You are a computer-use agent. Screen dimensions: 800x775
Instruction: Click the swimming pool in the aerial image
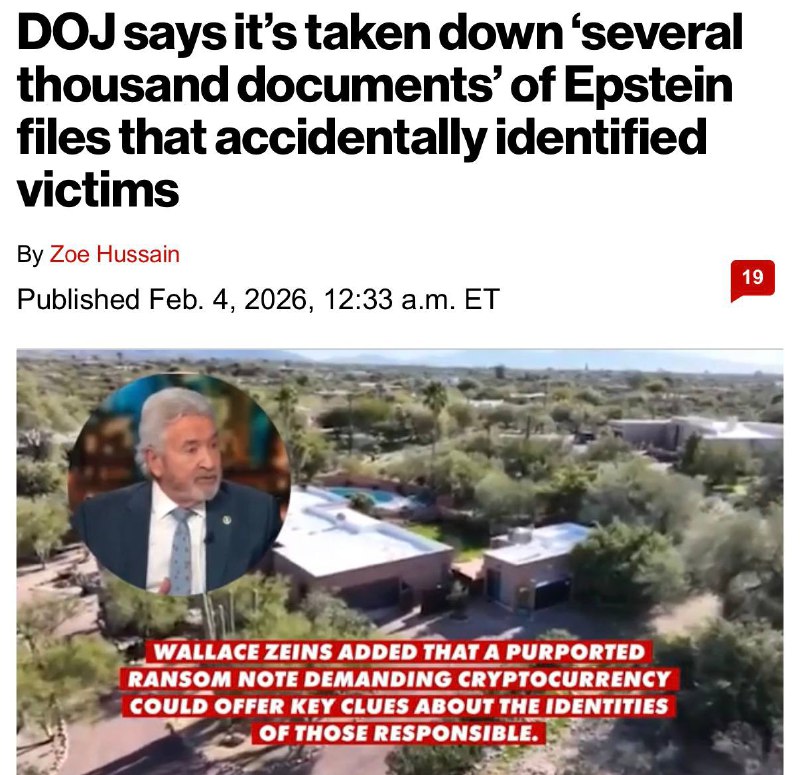[x=371, y=496]
